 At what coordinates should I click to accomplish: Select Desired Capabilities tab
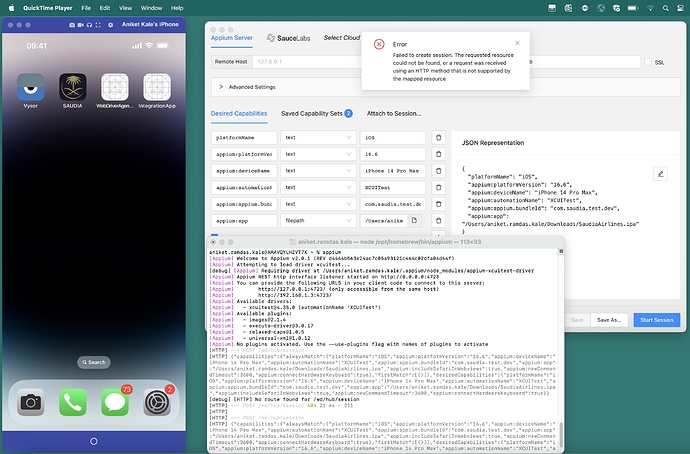tap(239, 114)
